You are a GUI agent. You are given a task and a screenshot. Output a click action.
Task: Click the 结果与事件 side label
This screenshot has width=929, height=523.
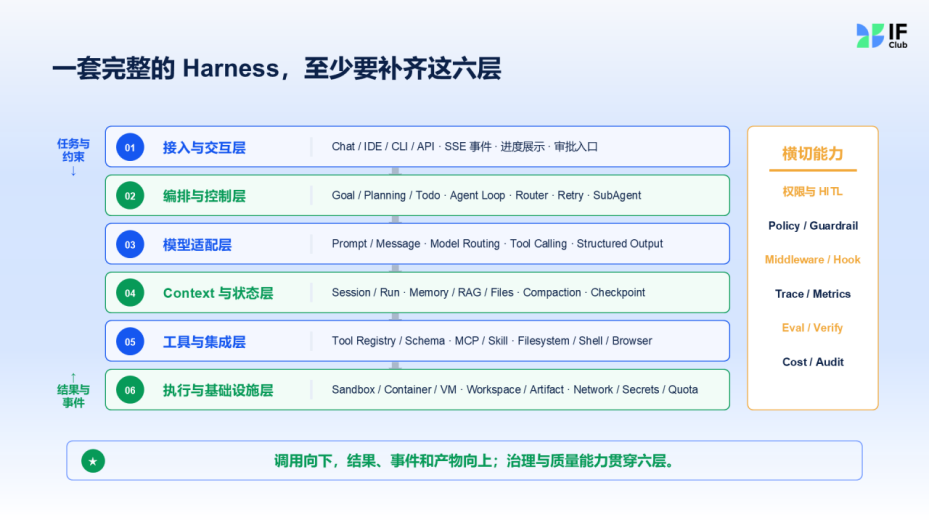coord(73,396)
